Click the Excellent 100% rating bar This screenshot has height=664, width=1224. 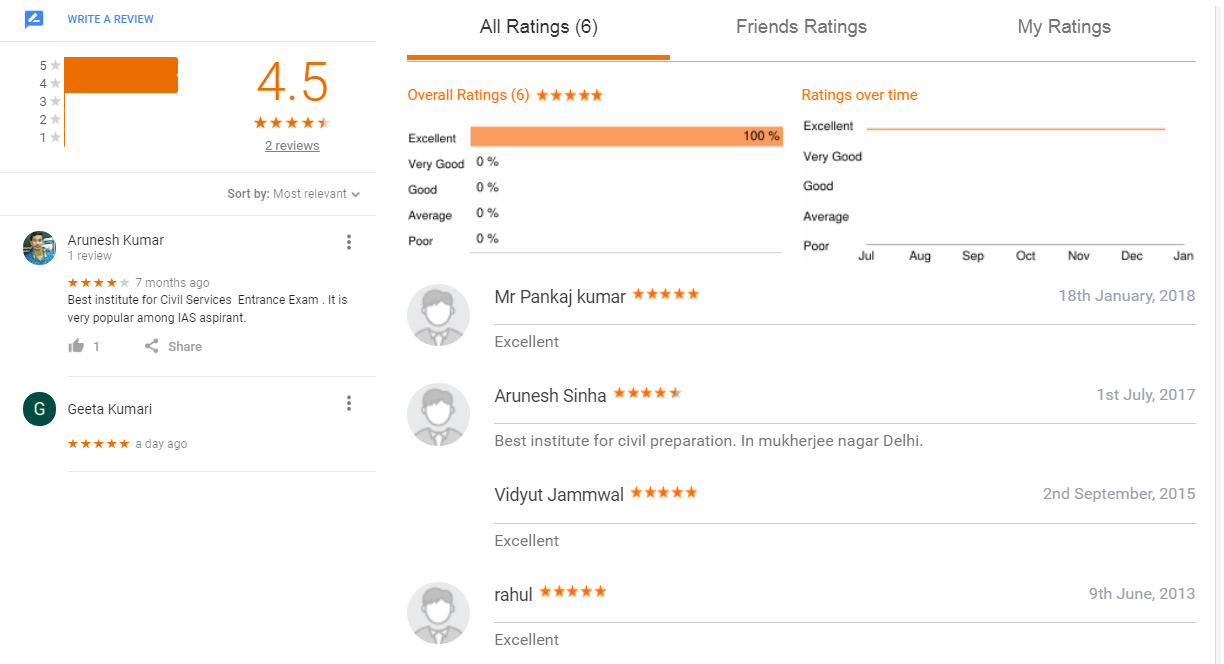pyautogui.click(x=626, y=137)
